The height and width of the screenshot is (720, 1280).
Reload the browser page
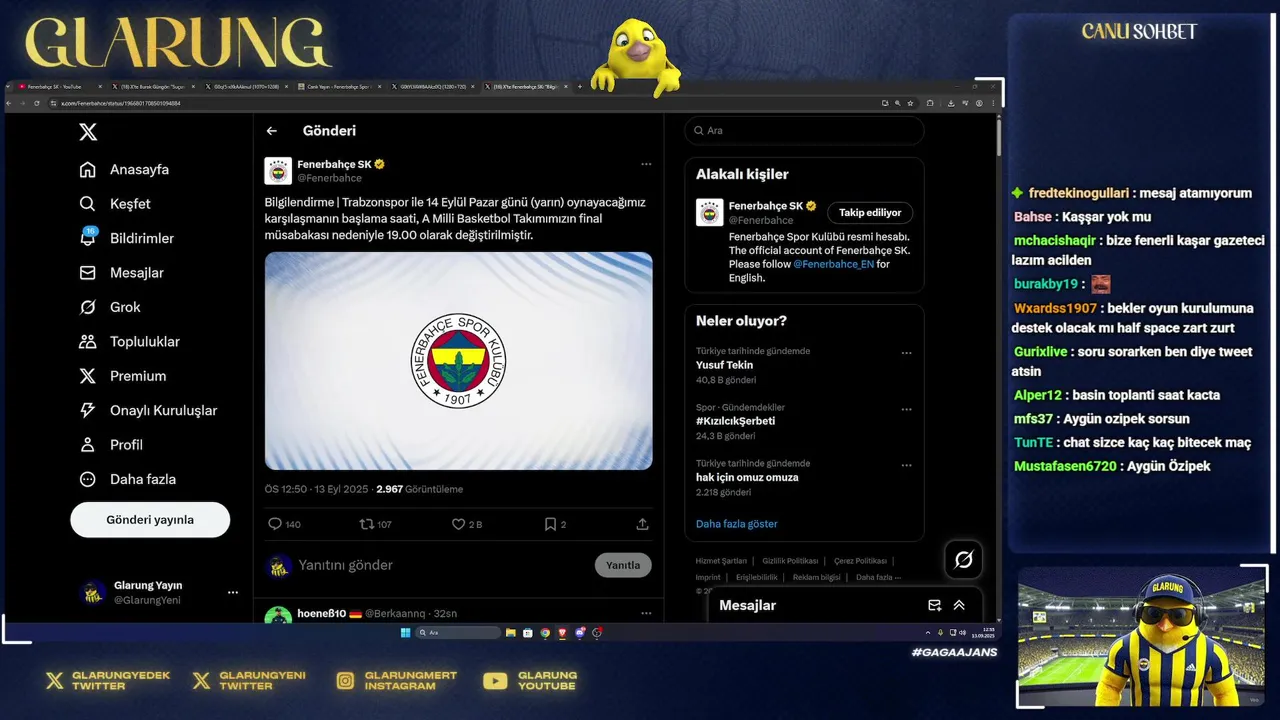click(37, 103)
